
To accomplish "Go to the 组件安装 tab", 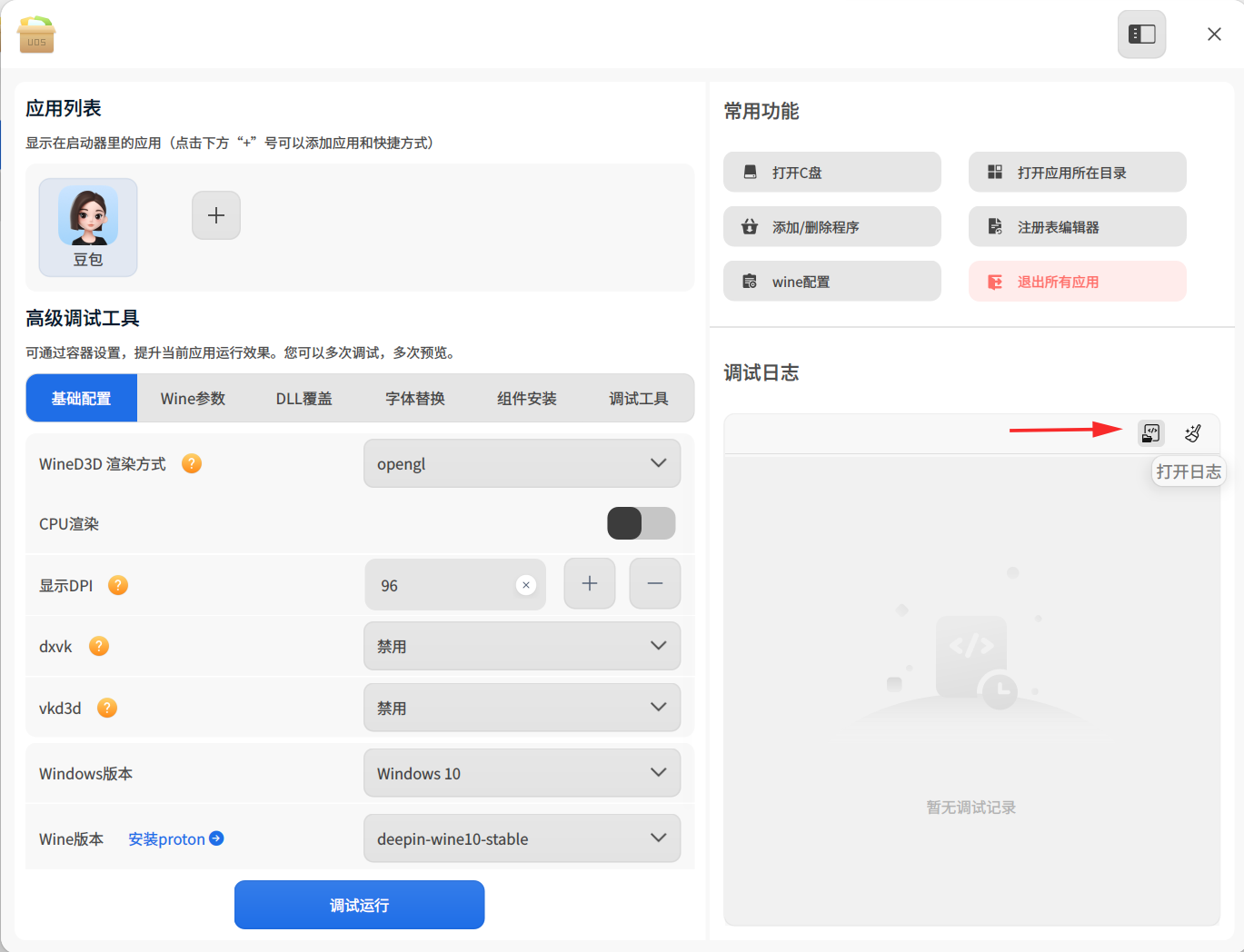I will 527,399.
